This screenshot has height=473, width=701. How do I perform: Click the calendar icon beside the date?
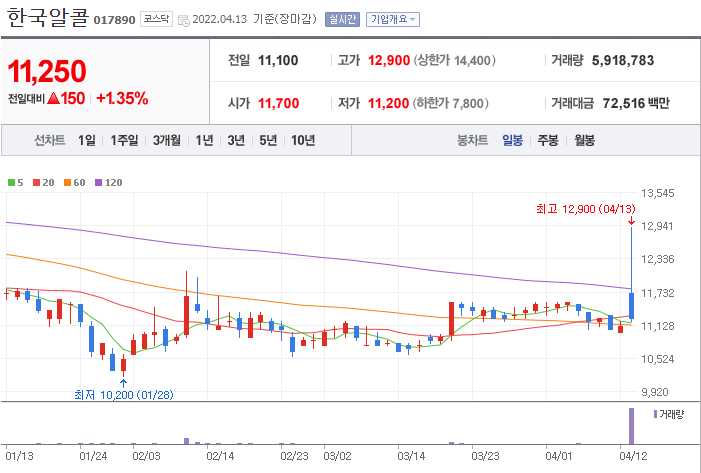coord(183,20)
